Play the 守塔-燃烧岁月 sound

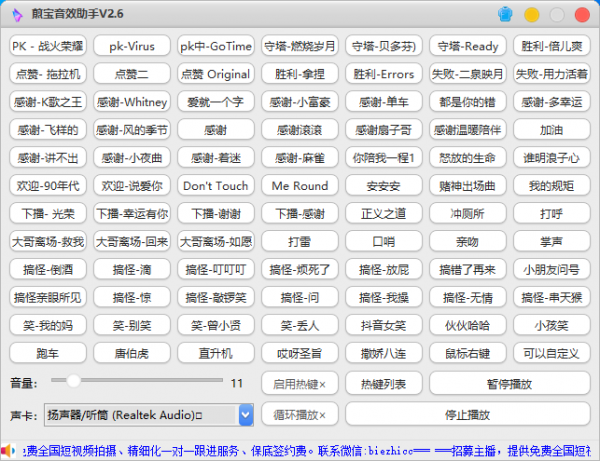click(x=300, y=46)
